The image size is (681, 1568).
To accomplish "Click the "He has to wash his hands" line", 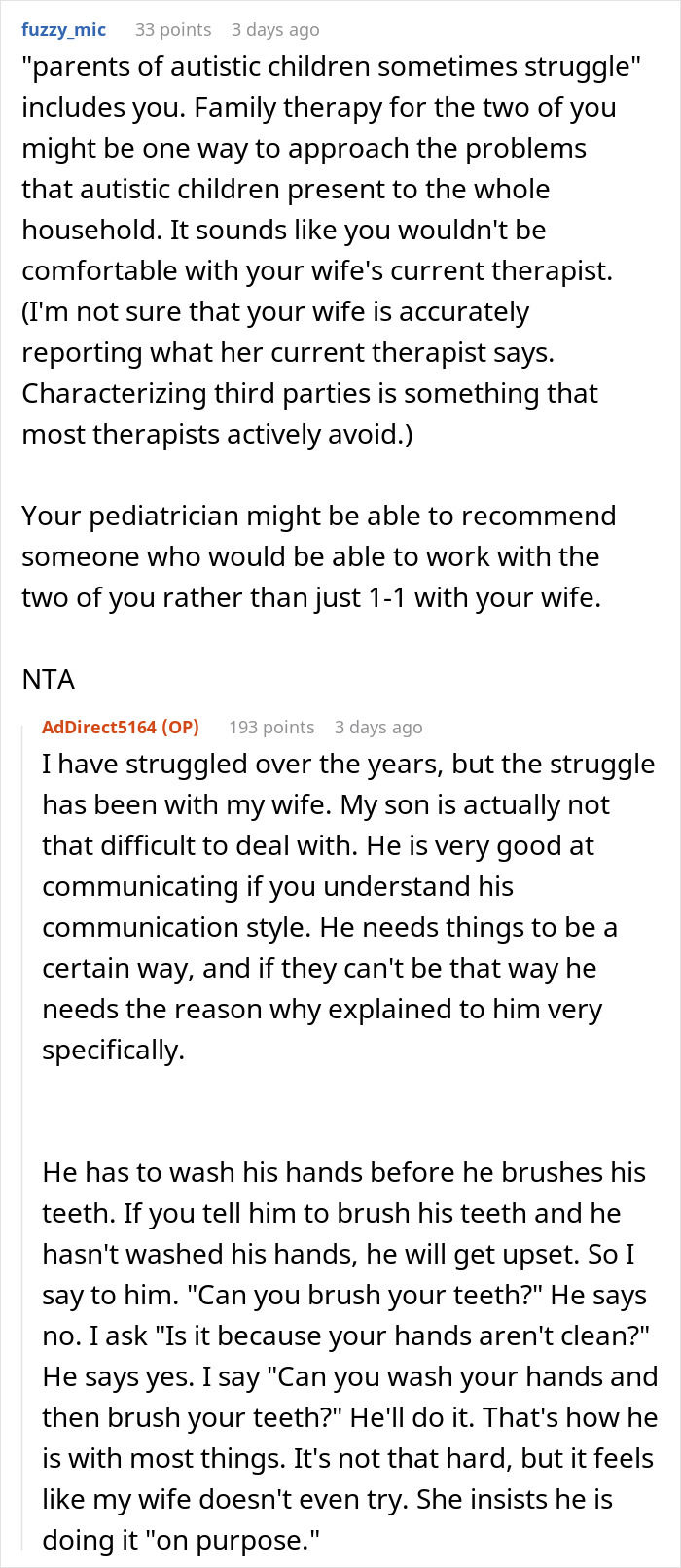I will click(x=343, y=1172).
